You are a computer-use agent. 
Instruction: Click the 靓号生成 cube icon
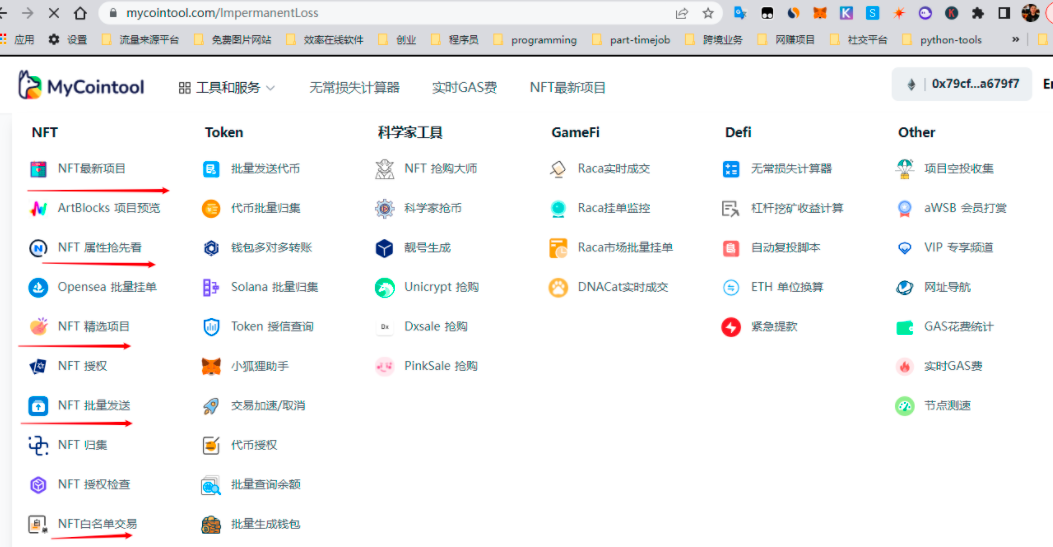tap(385, 248)
